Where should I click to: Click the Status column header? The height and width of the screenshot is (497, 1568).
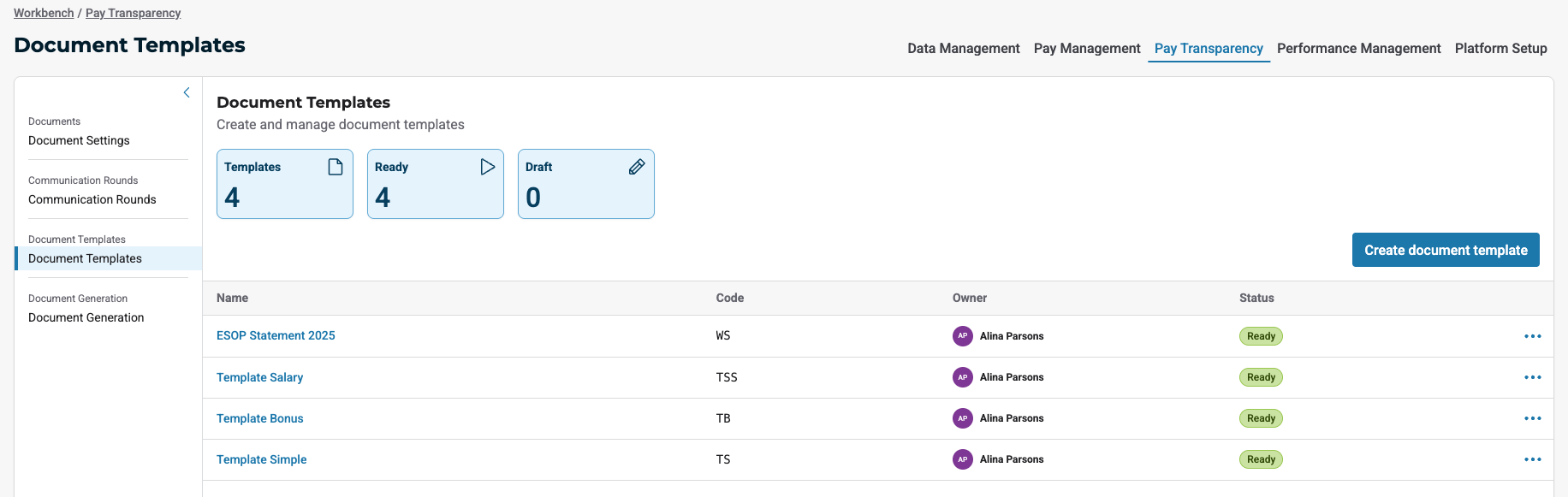pos(1256,298)
